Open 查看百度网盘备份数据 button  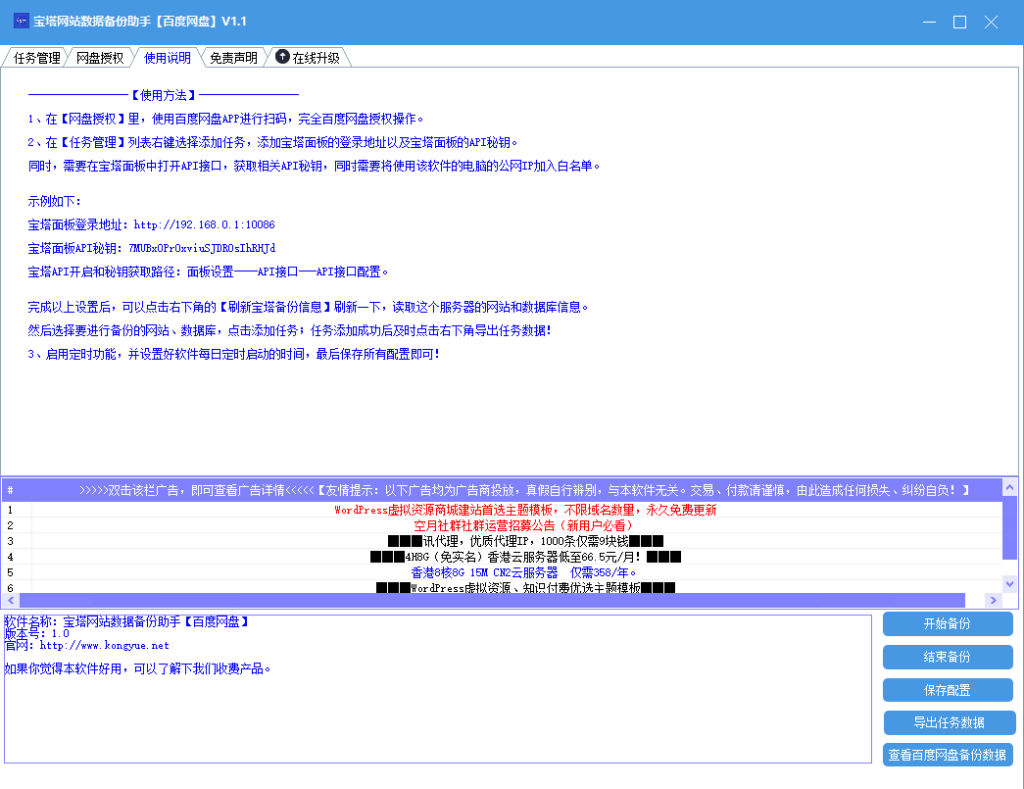[x=948, y=755]
